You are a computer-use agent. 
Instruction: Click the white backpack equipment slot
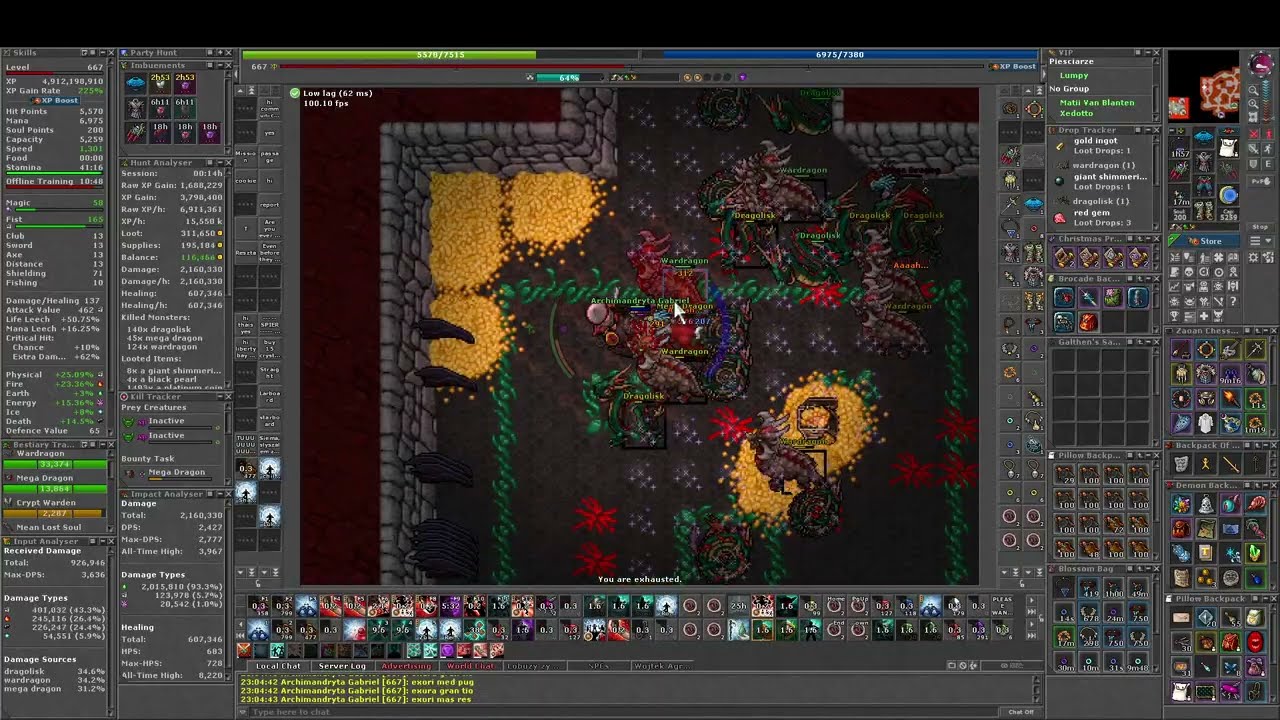coord(1228,147)
